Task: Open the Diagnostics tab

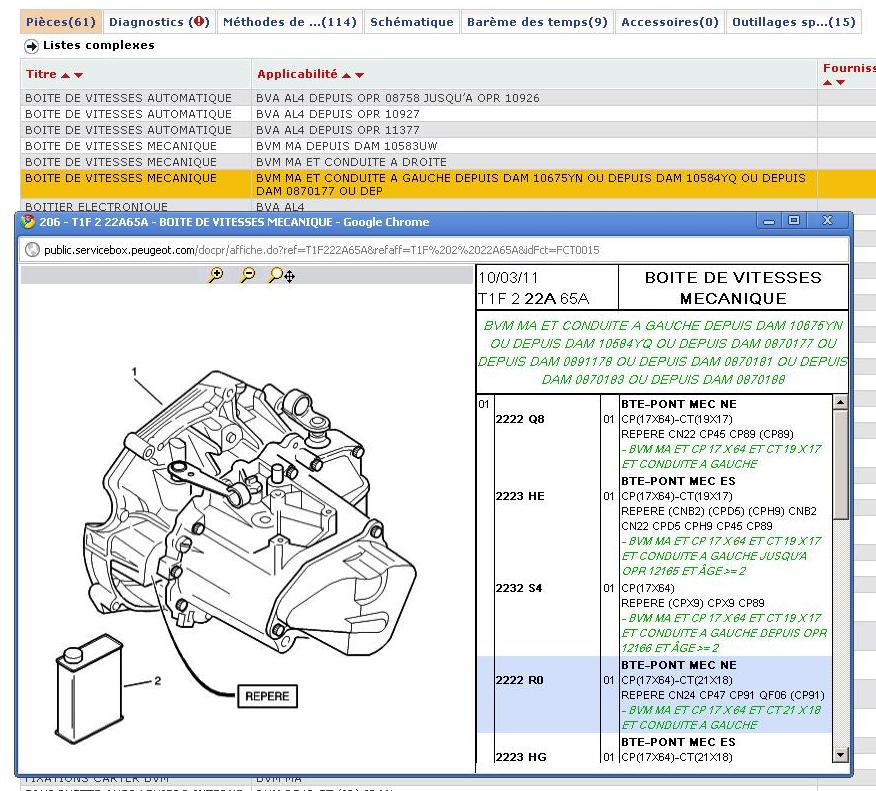Action: [159, 22]
